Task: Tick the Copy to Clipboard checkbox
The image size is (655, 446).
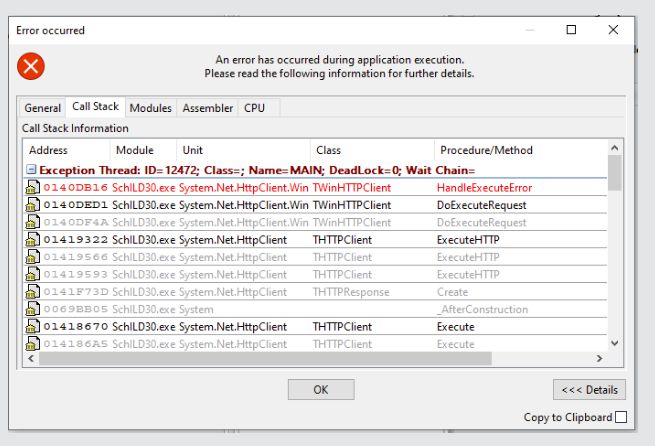Action: [x=621, y=417]
